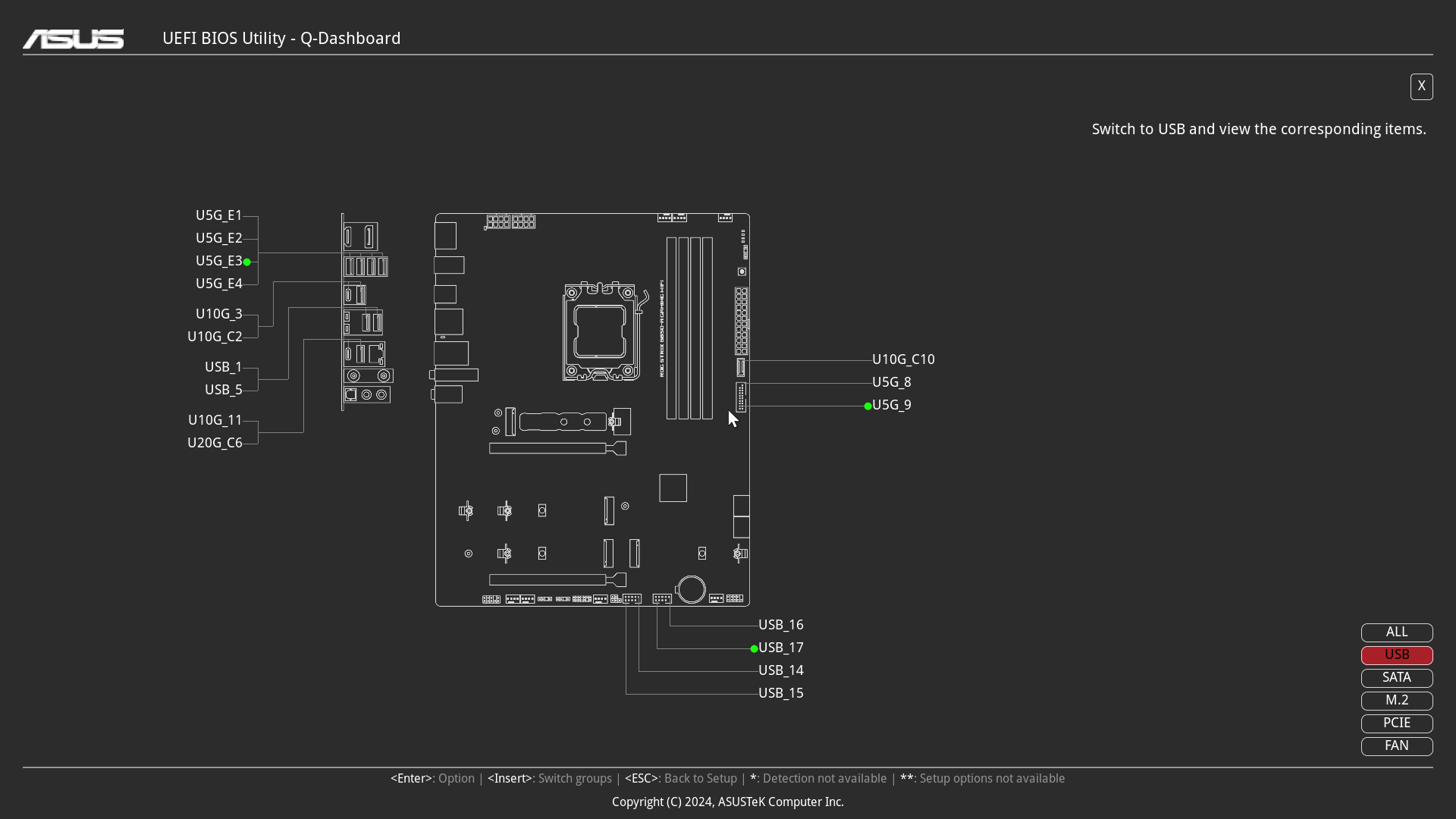Click the UEFI BIOS Utility title

(281, 39)
